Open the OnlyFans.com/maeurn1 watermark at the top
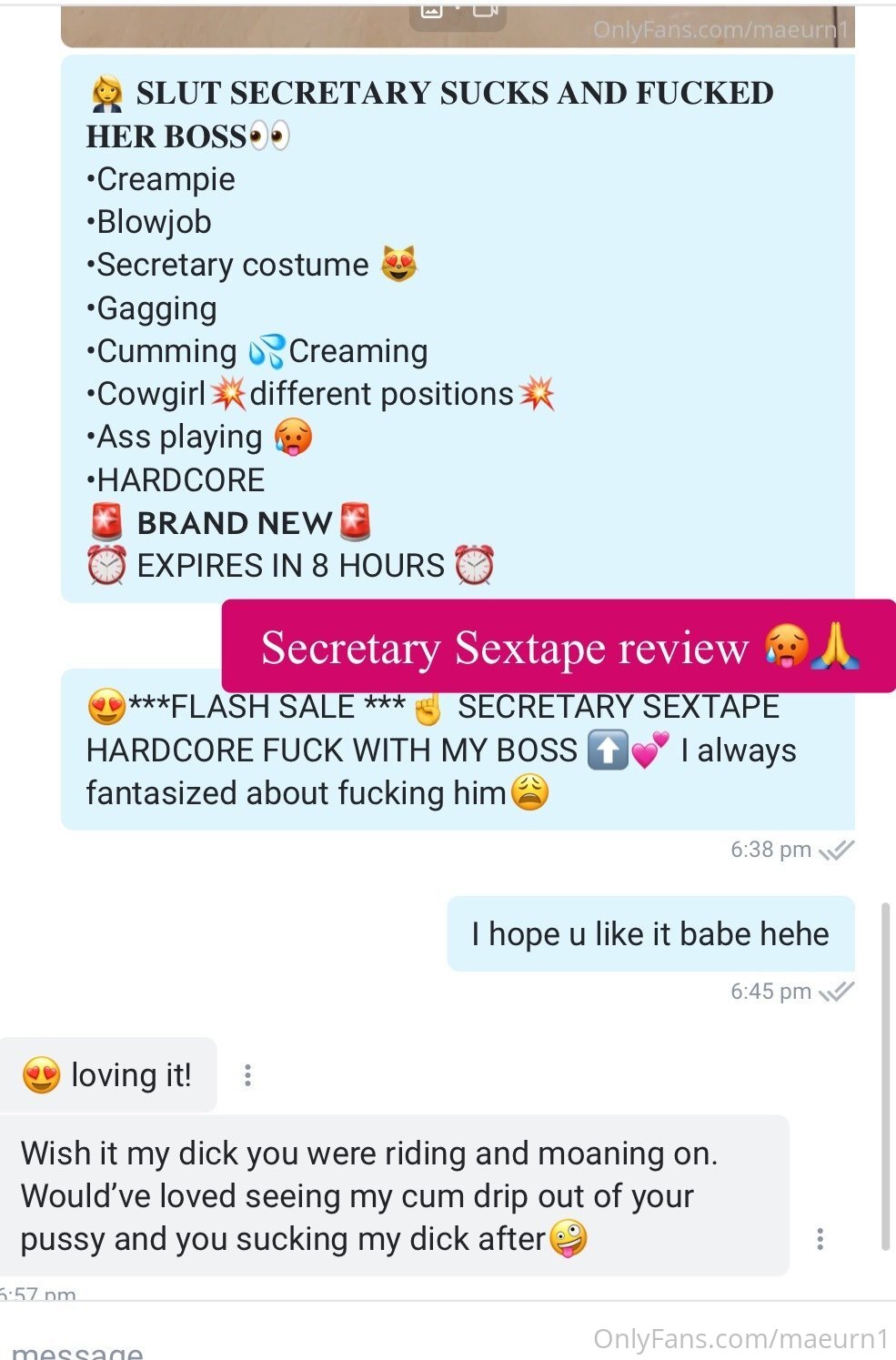 [x=720, y=30]
